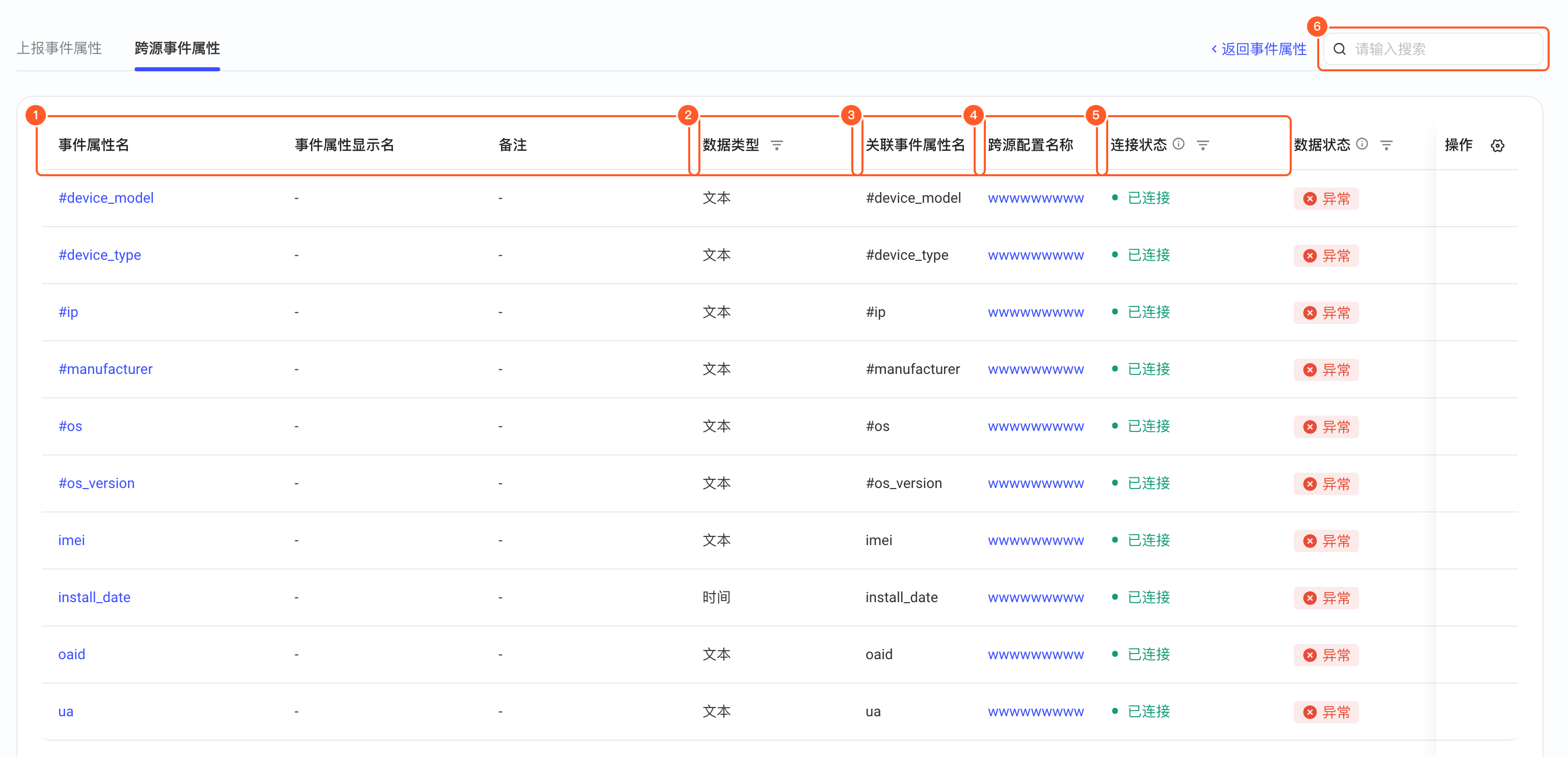Click 异常 badge in #os_version row
The image size is (1568, 757).
pos(1326,484)
